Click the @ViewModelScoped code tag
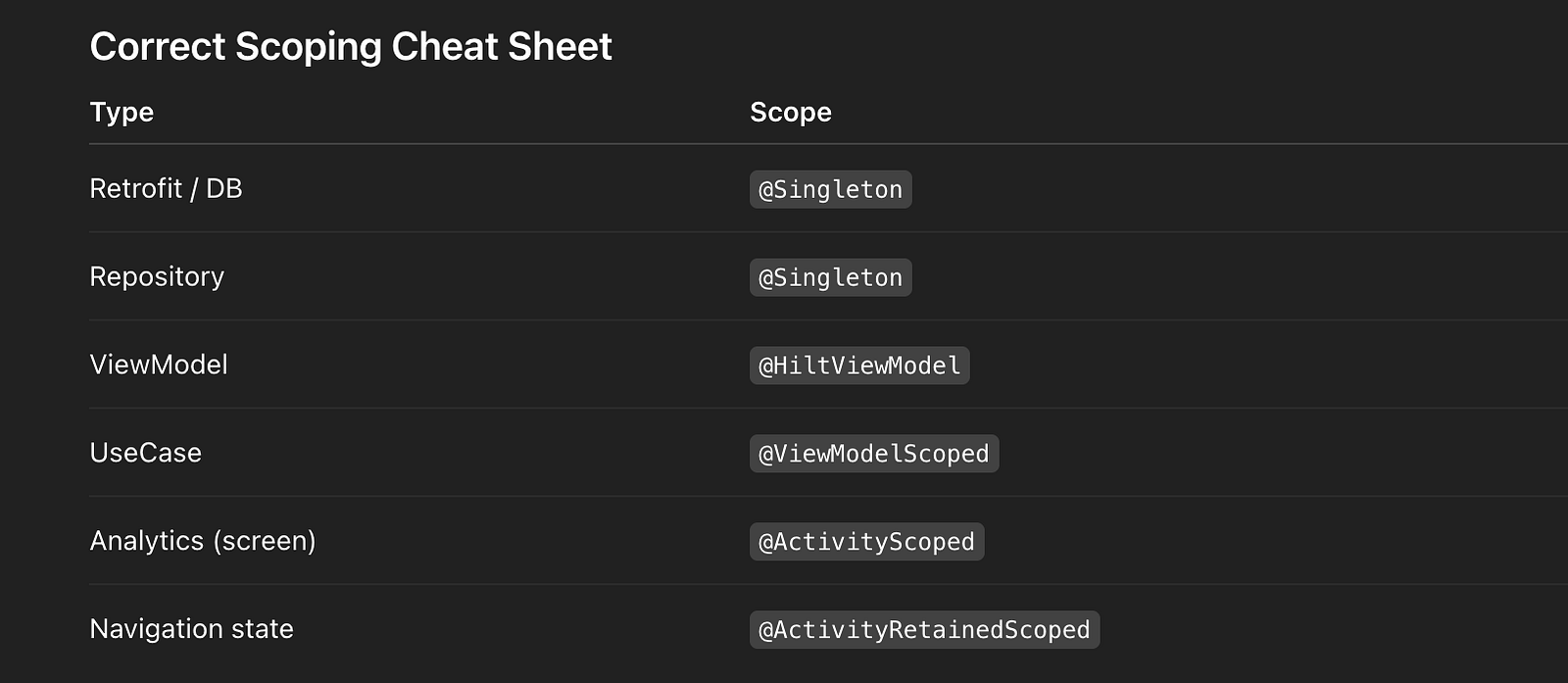 (x=874, y=454)
